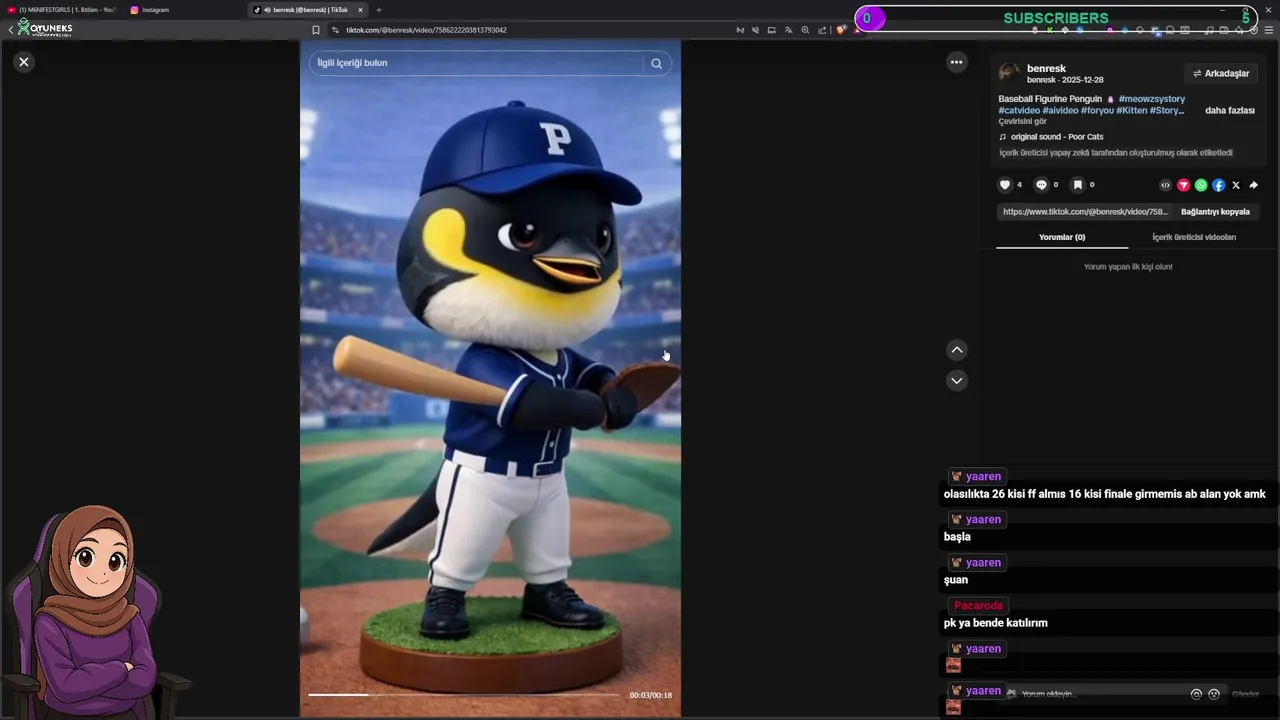Click the address bar bookmark icon

pyautogui.click(x=316, y=30)
